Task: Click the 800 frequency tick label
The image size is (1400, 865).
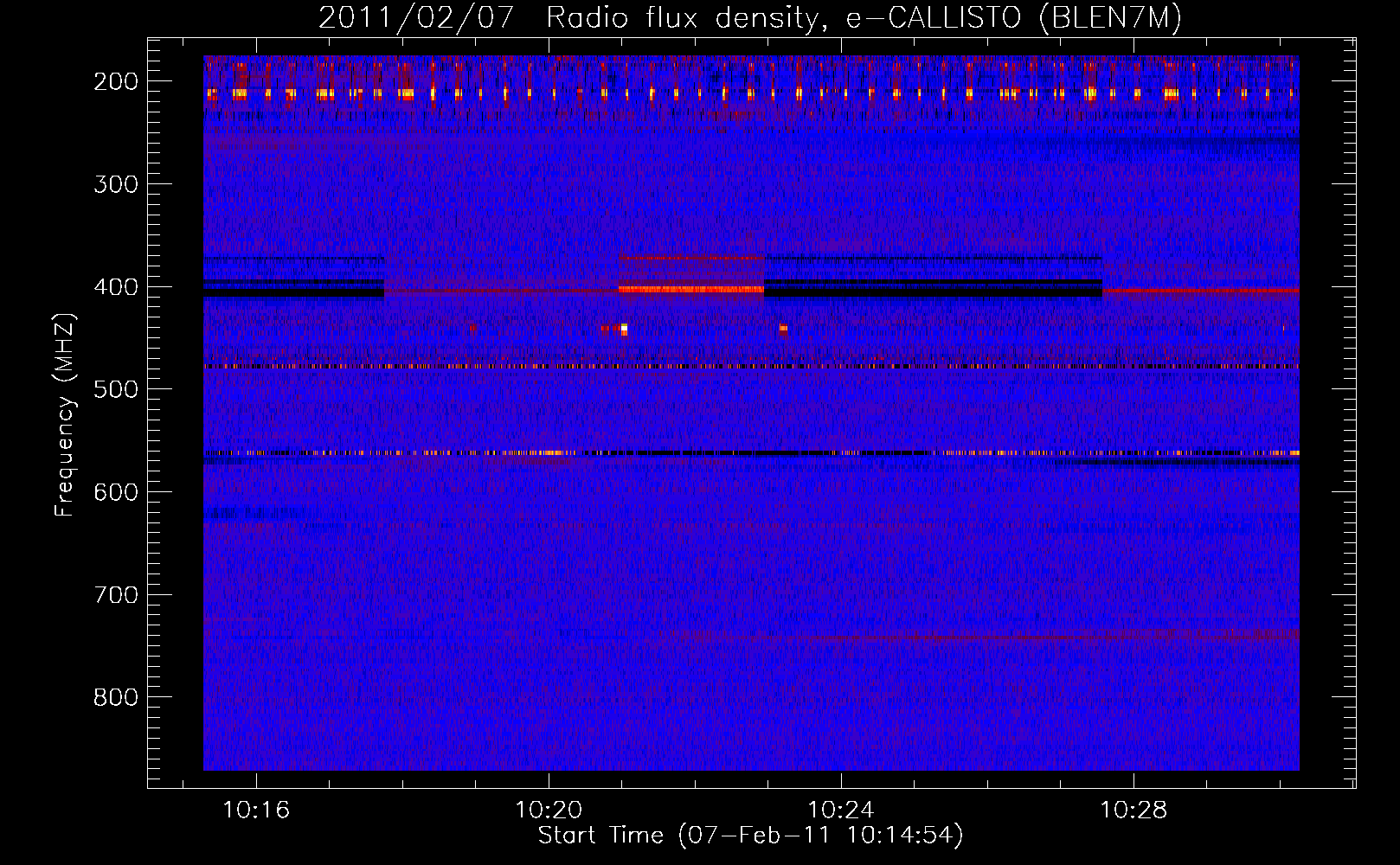Action: pos(115,697)
